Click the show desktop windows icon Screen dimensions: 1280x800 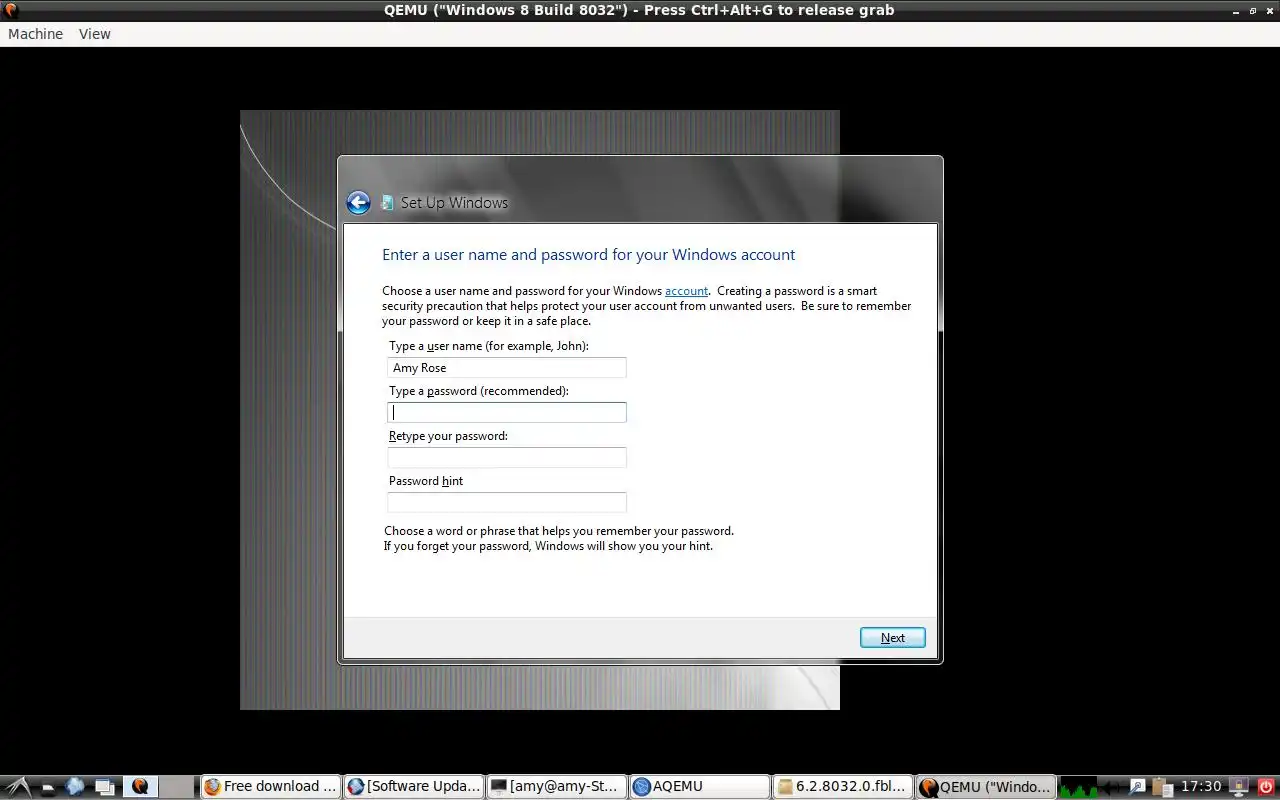(105, 787)
